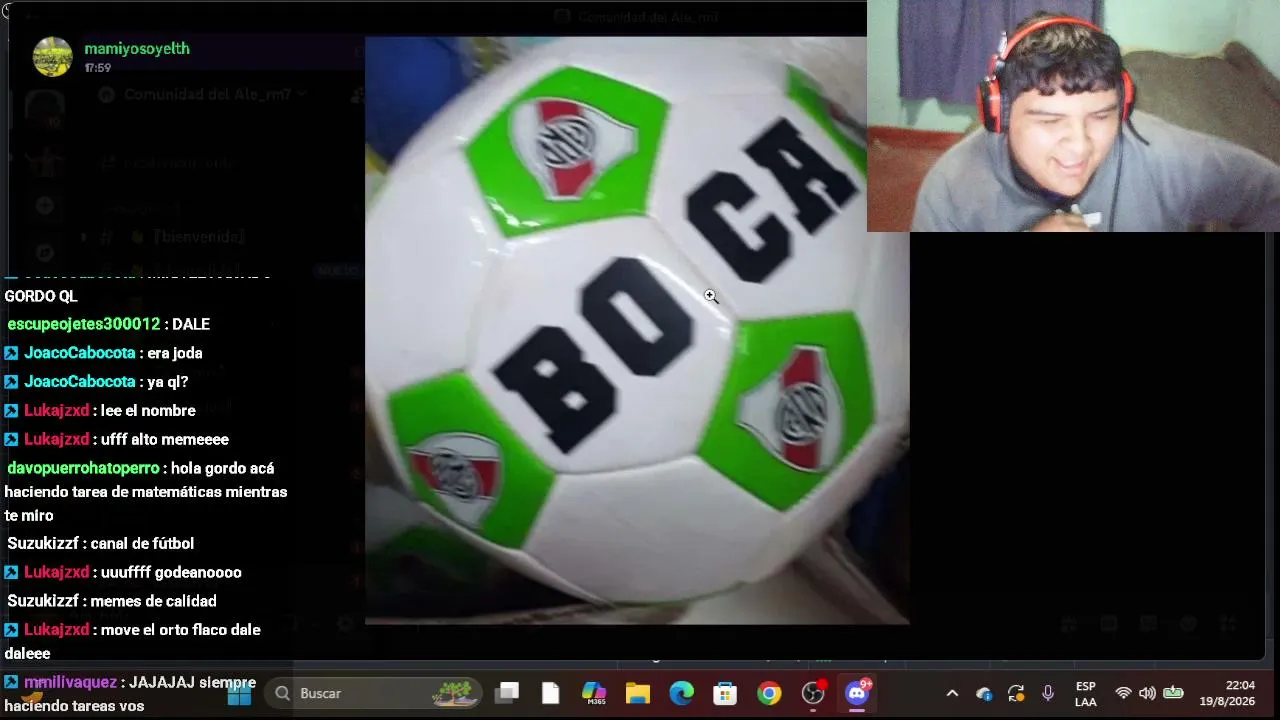Image resolution: width=1280 pixels, height=720 pixels.
Task: Open the ESP LAA language switcher
Action: coord(1085,694)
